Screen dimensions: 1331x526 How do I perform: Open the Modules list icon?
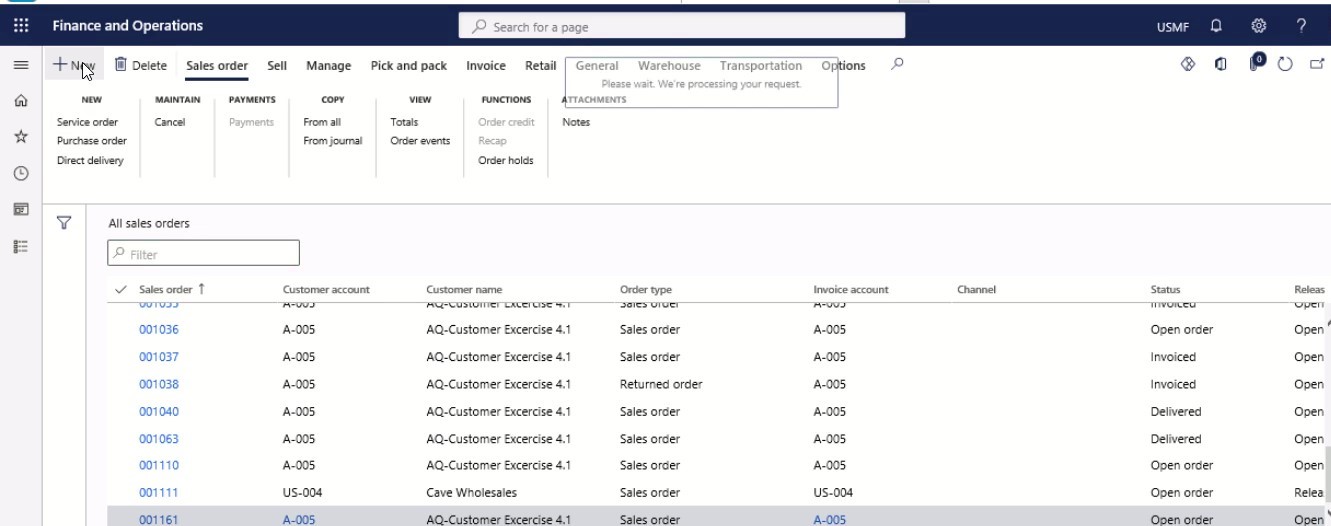(x=21, y=245)
